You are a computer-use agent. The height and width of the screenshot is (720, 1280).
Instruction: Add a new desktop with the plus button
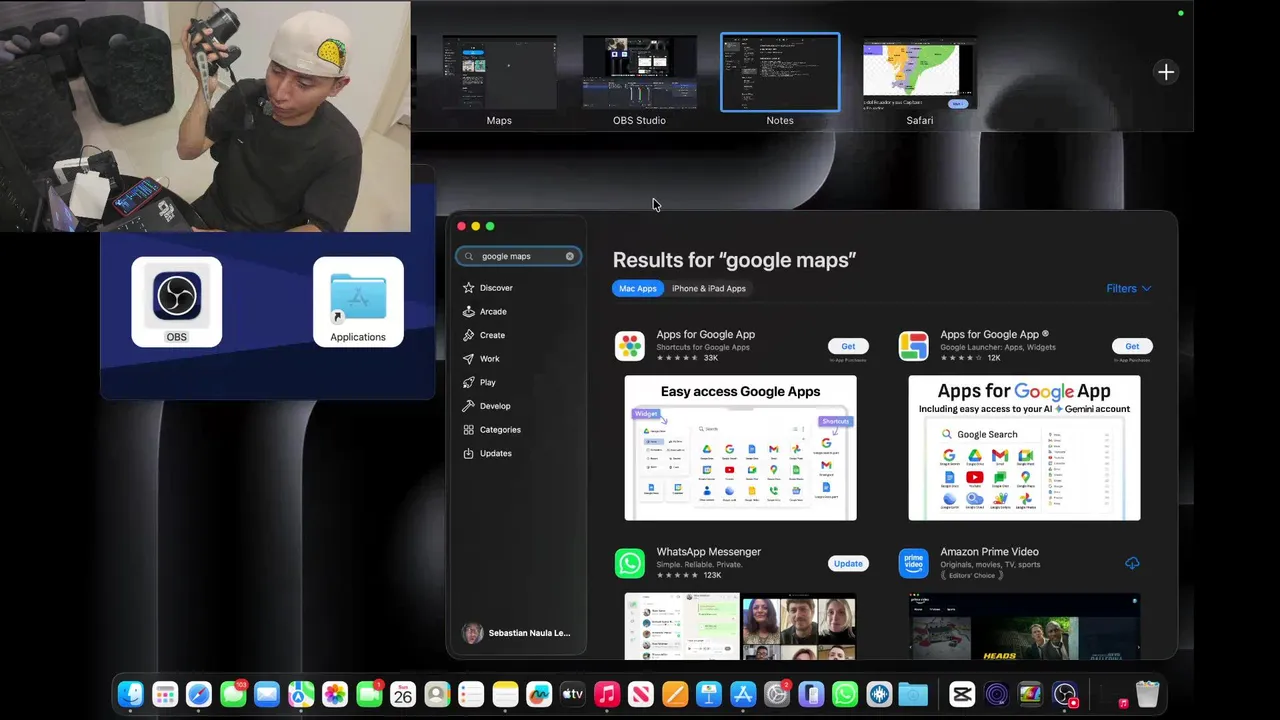(x=1166, y=72)
